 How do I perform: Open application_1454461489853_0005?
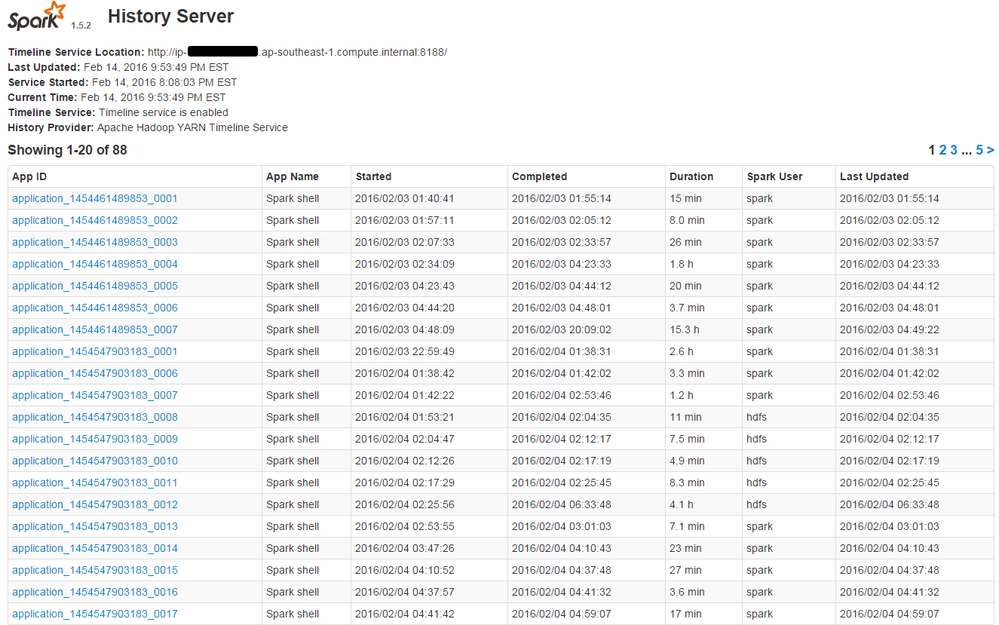click(x=94, y=286)
